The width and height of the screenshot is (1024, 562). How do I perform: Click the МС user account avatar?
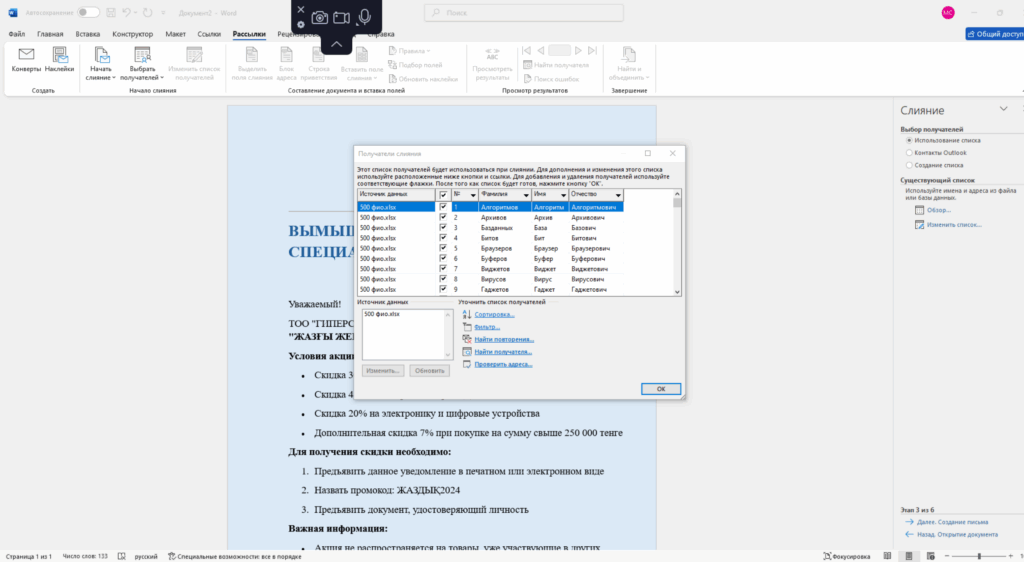tap(948, 12)
